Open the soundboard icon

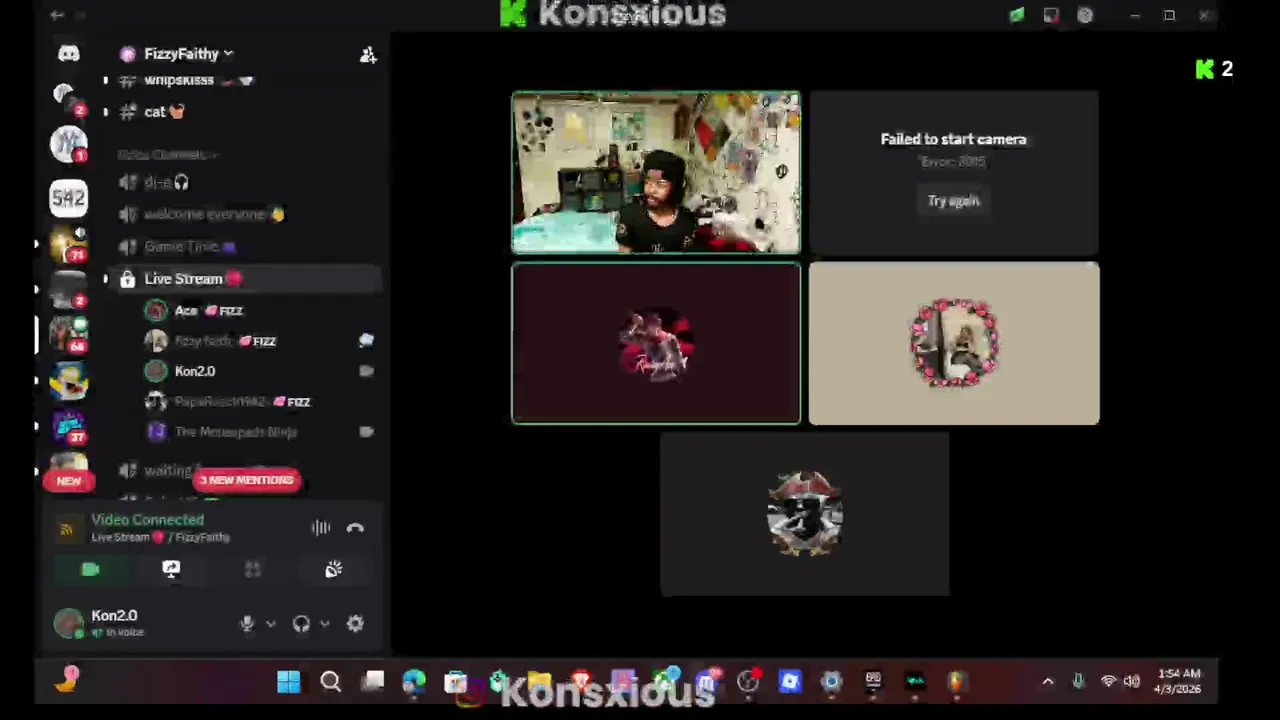tap(333, 569)
